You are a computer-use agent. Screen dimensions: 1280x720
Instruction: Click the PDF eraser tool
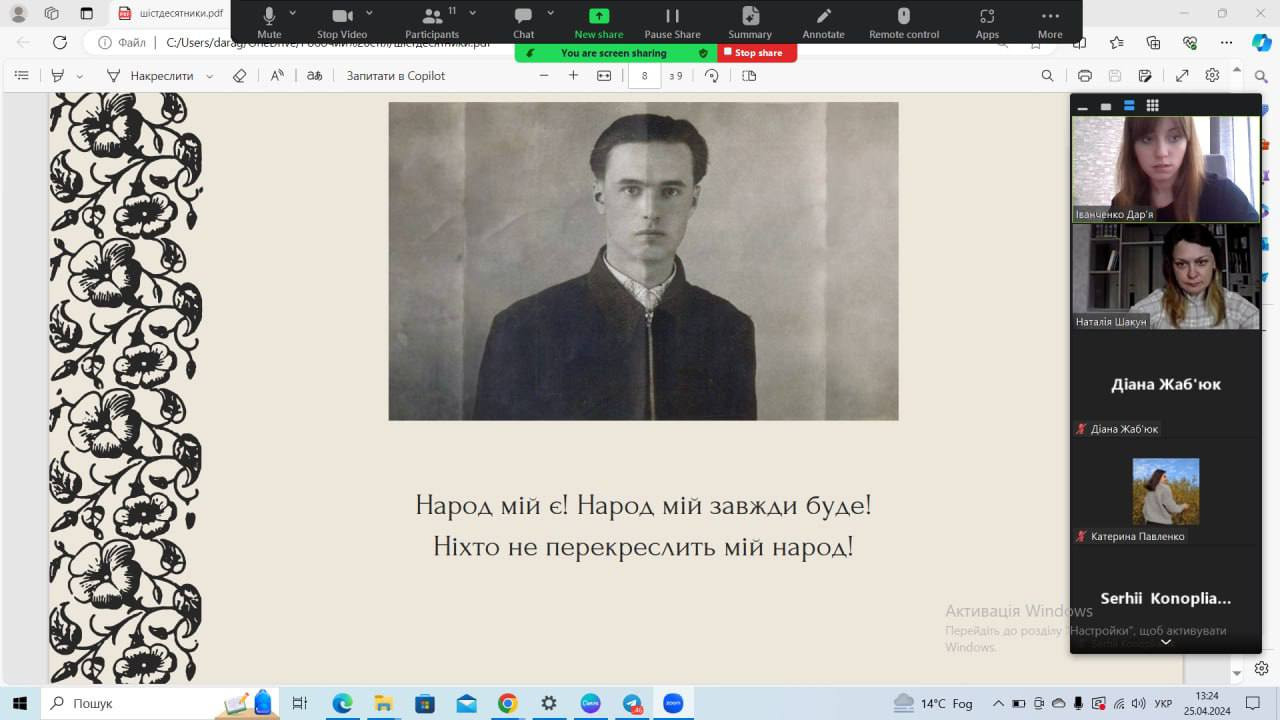click(239, 76)
